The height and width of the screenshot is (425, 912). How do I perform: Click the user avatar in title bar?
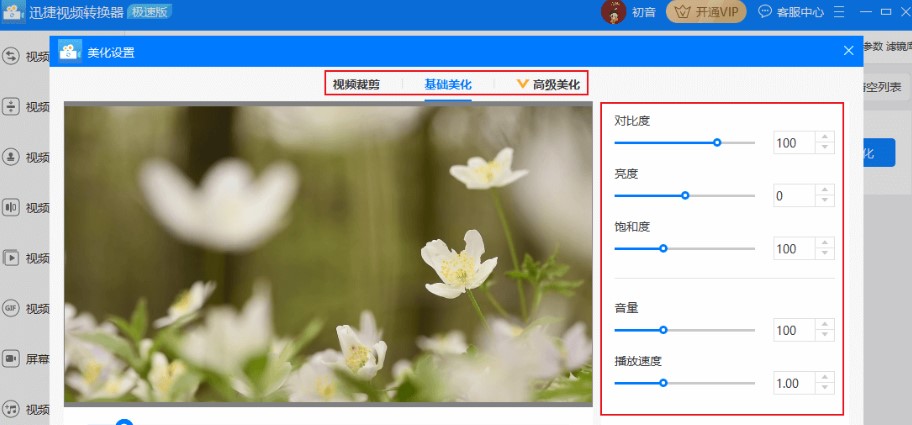[613, 12]
